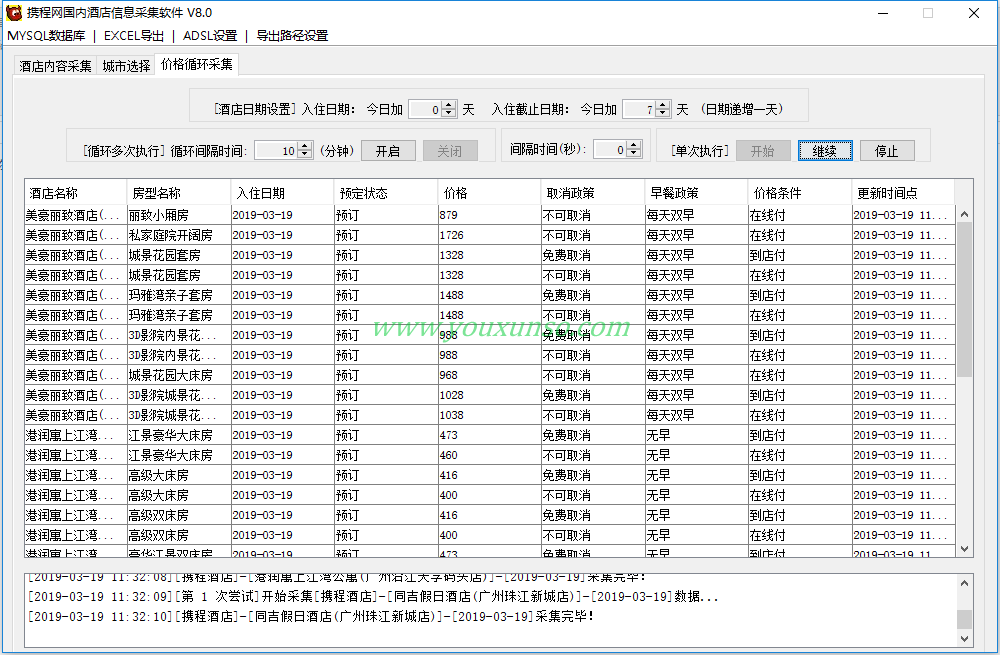
Task: Open the 导出路径设置 menu
Action: 292,36
